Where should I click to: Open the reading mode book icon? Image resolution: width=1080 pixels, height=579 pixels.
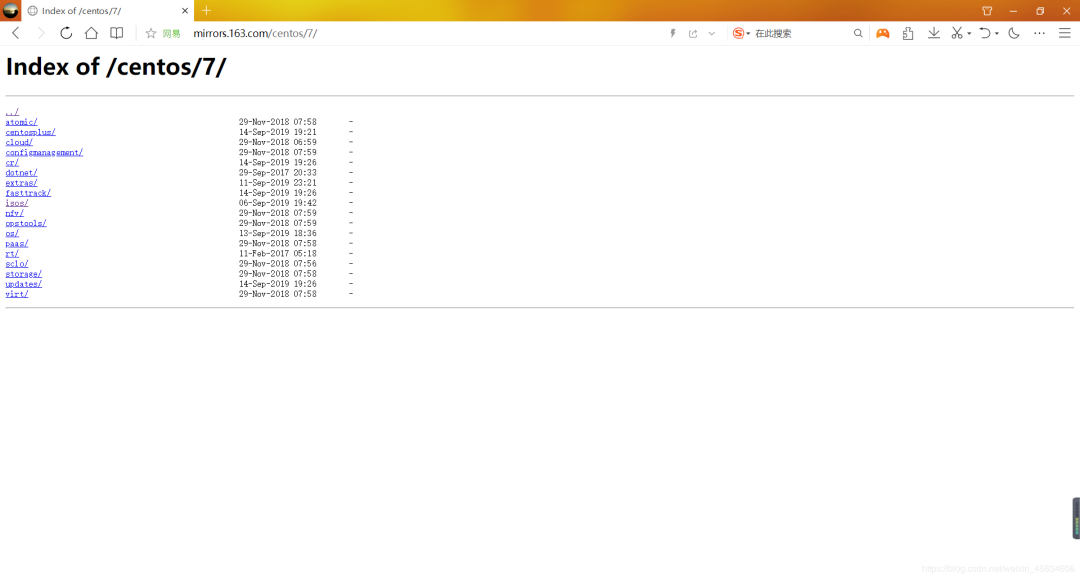[117, 33]
